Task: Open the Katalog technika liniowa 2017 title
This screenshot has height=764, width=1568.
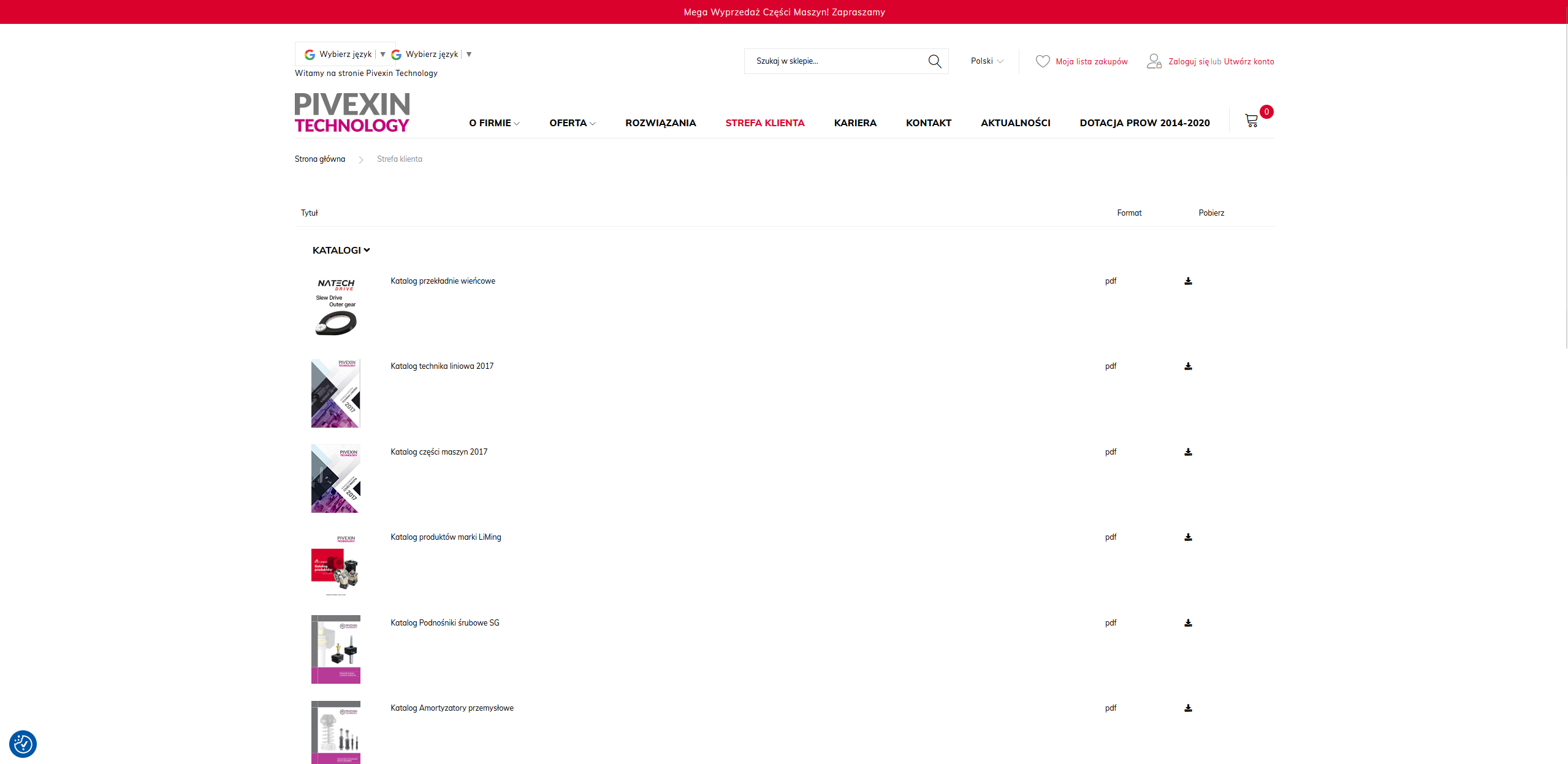Action: 442,366
